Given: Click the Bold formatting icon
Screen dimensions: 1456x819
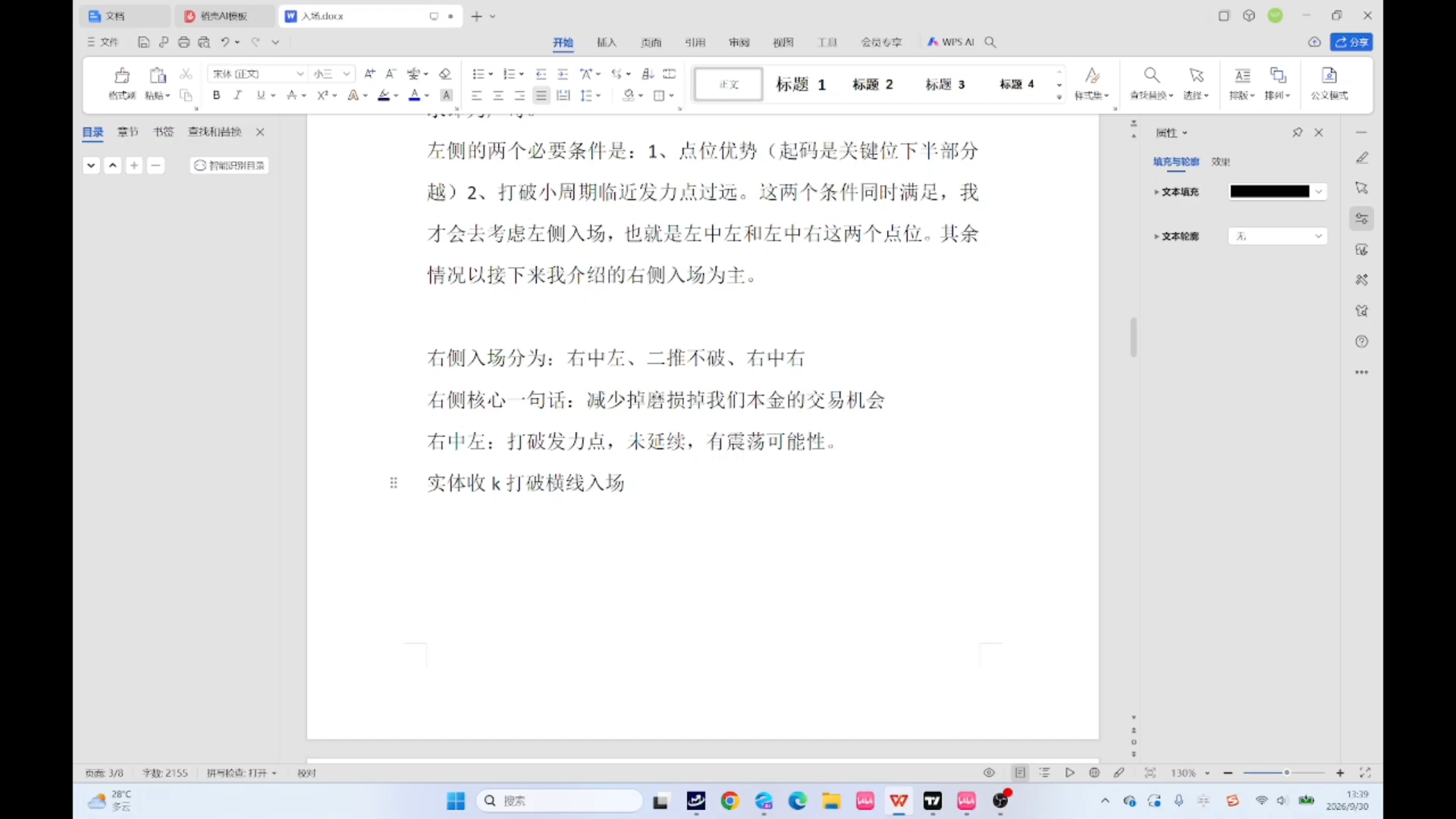Looking at the screenshot, I should [x=217, y=96].
